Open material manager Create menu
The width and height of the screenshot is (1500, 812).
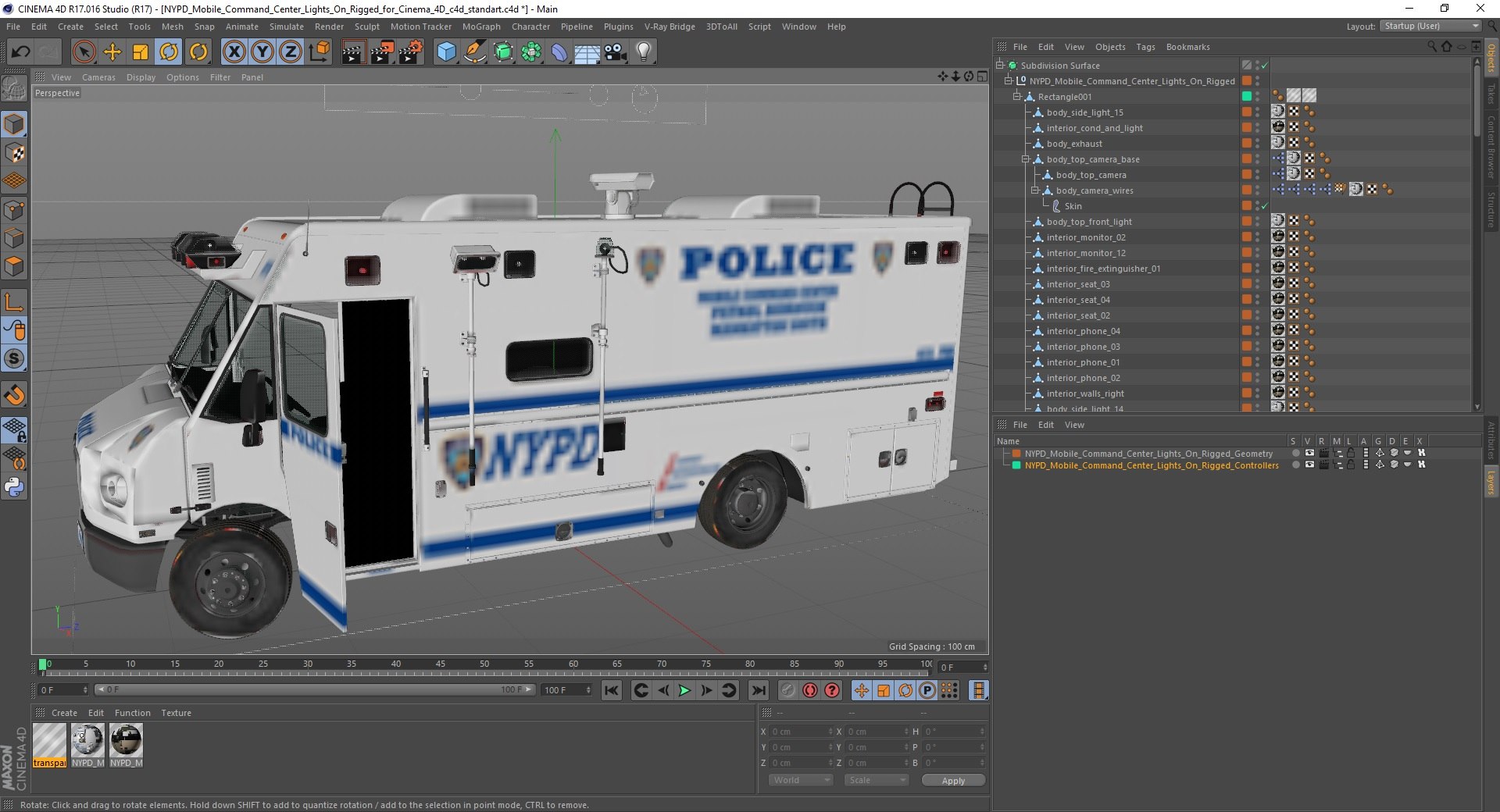(64, 713)
